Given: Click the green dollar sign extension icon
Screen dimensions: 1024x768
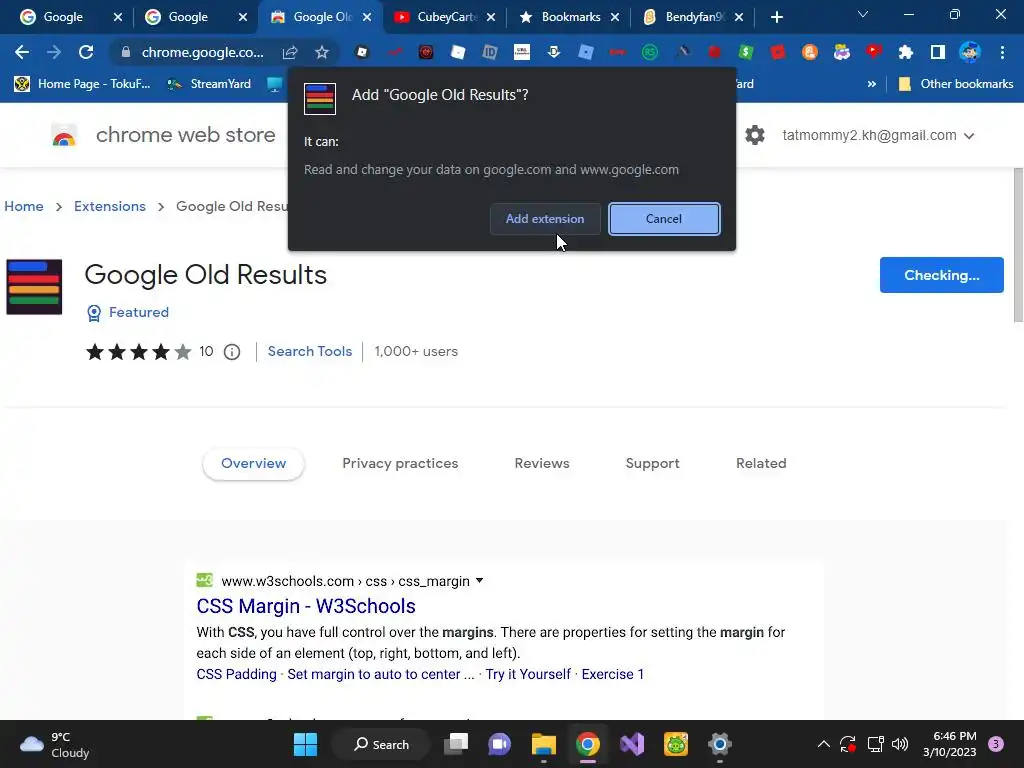Looking at the screenshot, I should [745, 52].
